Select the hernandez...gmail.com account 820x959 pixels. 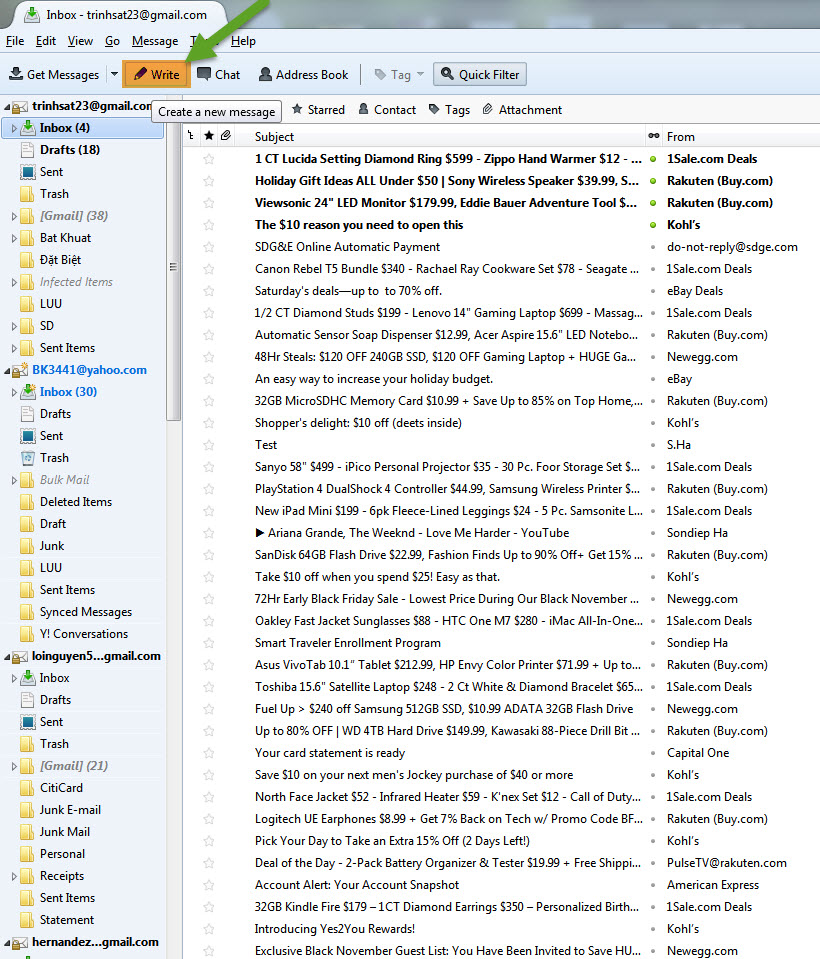[x=95, y=942]
